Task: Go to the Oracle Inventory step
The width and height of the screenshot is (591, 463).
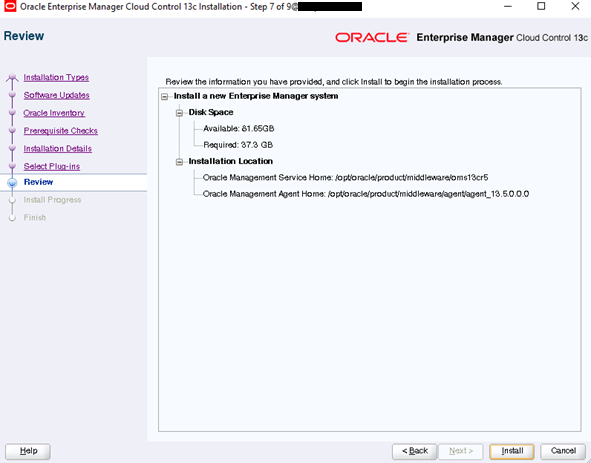Action: pos(54,113)
